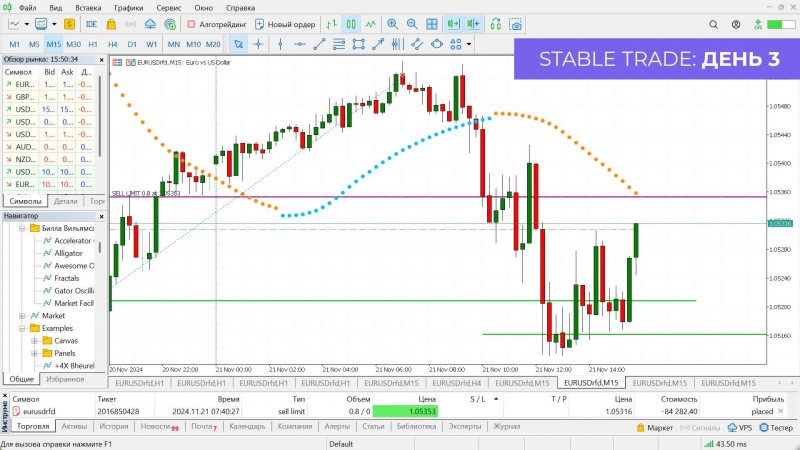The image size is (800, 450).
Task: Select the Fractals indicator
Action: click(66, 278)
